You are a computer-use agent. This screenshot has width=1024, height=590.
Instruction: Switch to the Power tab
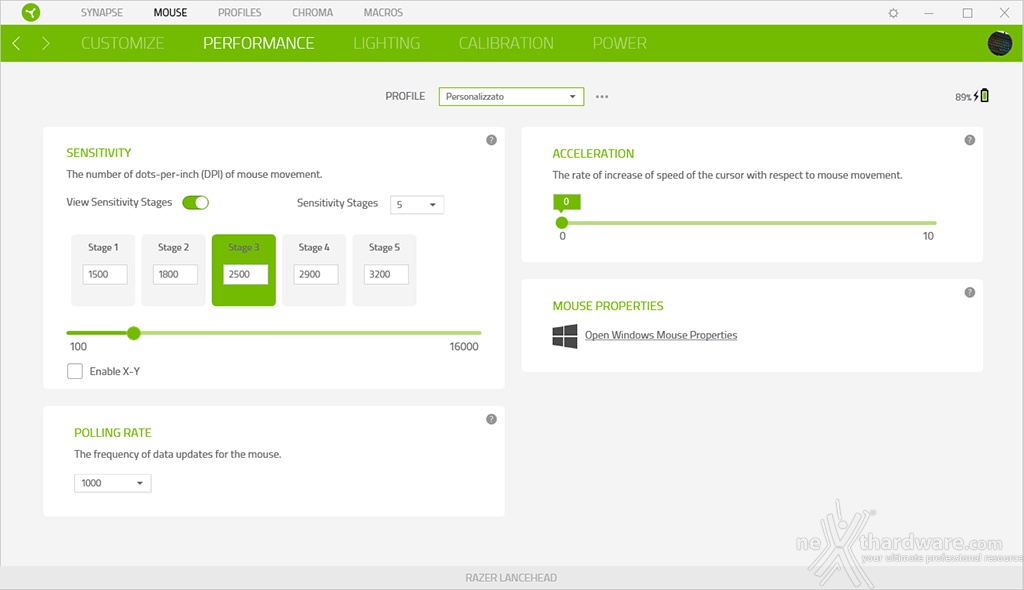point(620,43)
